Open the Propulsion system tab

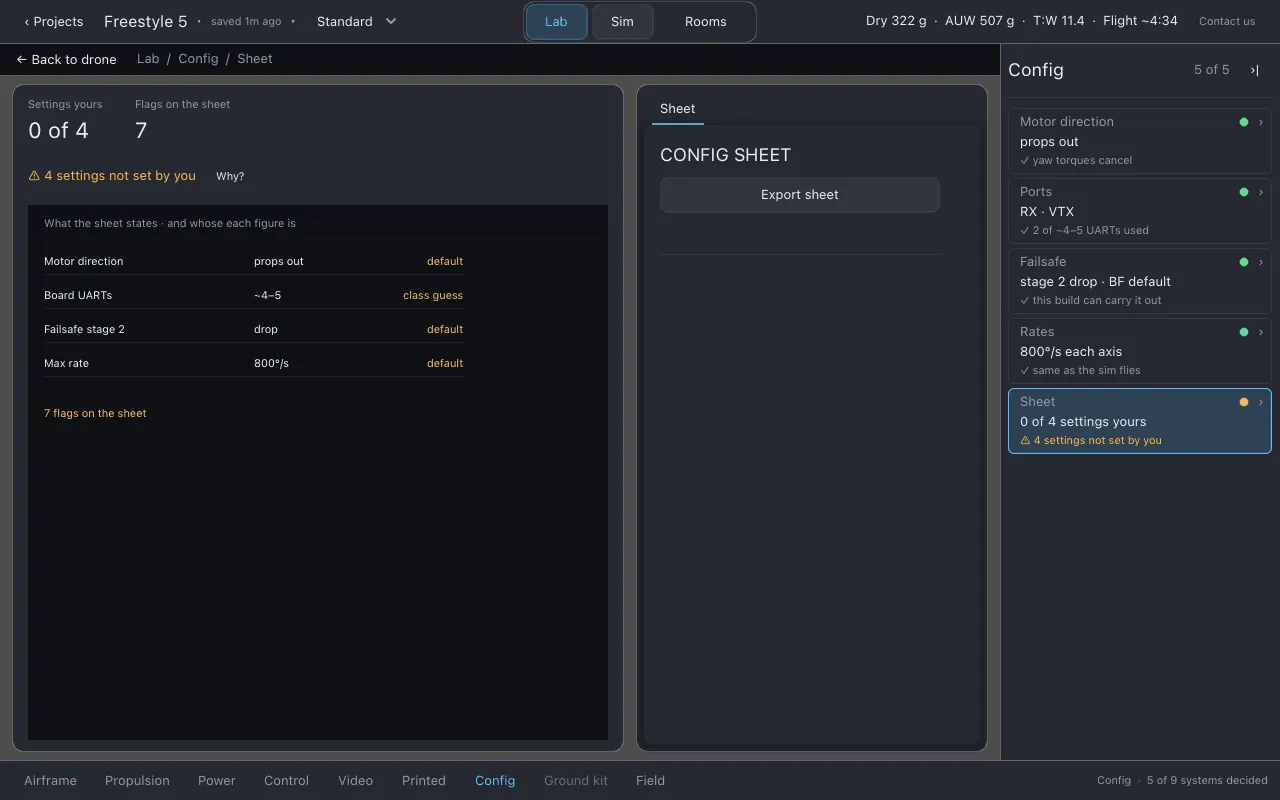tap(137, 781)
